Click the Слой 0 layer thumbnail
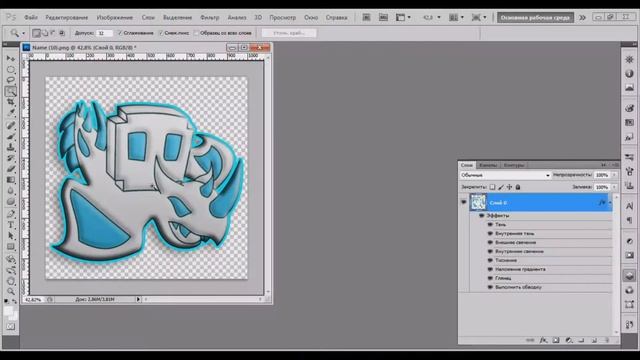This screenshot has width=640, height=360. tap(478, 202)
